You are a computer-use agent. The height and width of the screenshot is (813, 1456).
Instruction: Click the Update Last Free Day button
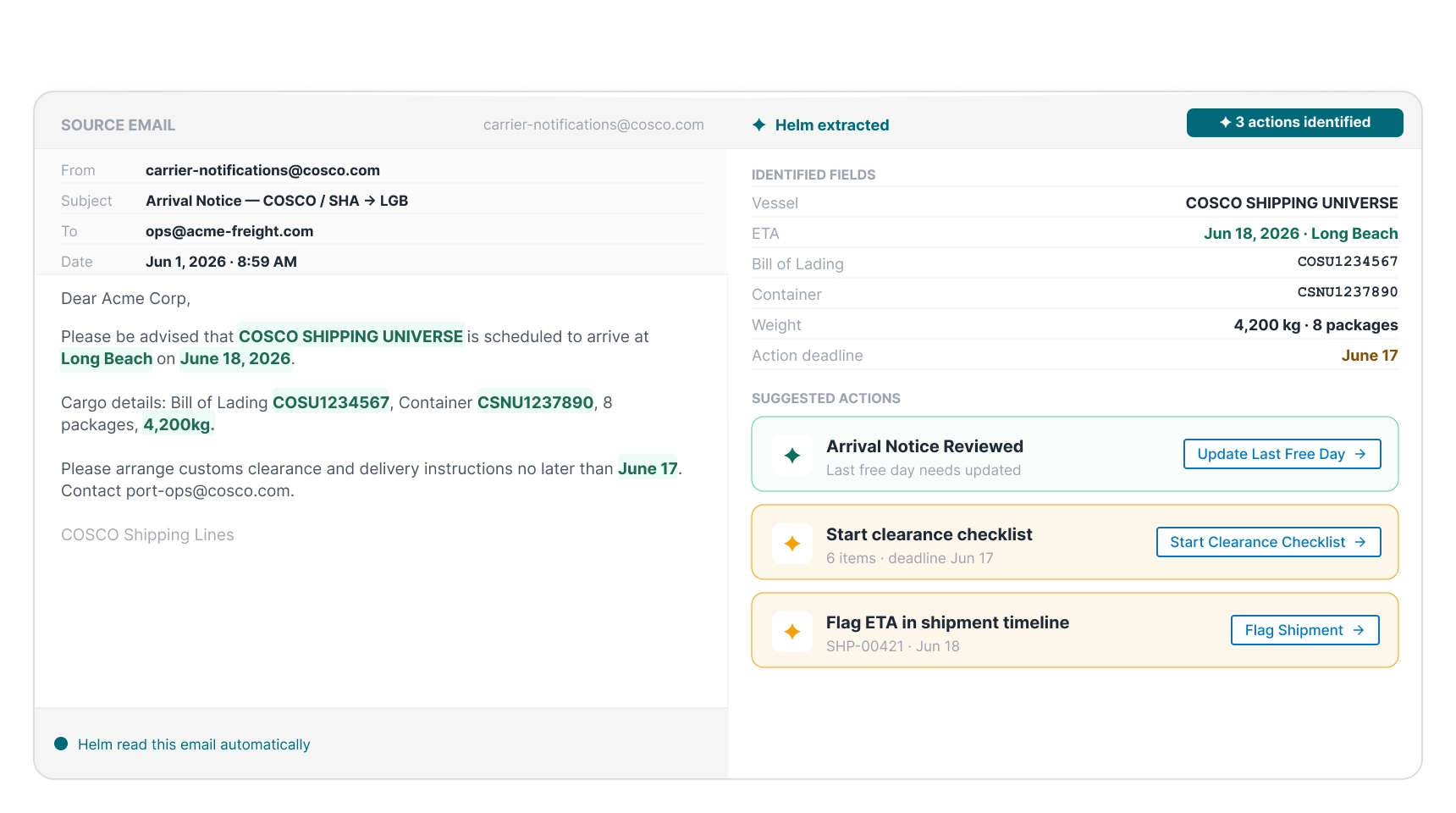[1282, 454]
